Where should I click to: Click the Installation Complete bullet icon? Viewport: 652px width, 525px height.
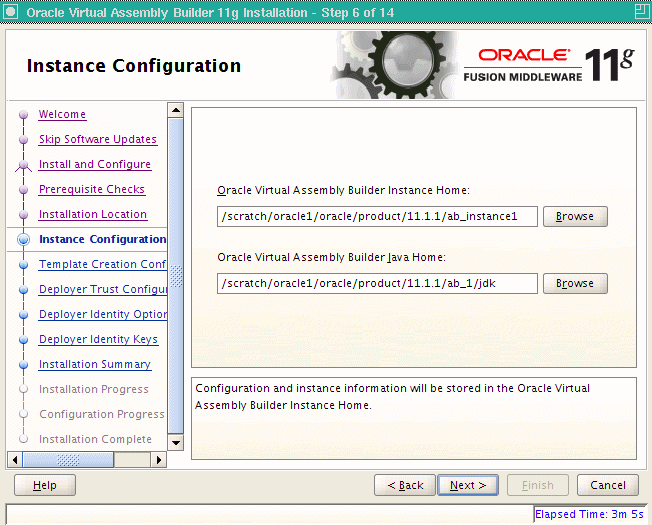click(x=24, y=439)
